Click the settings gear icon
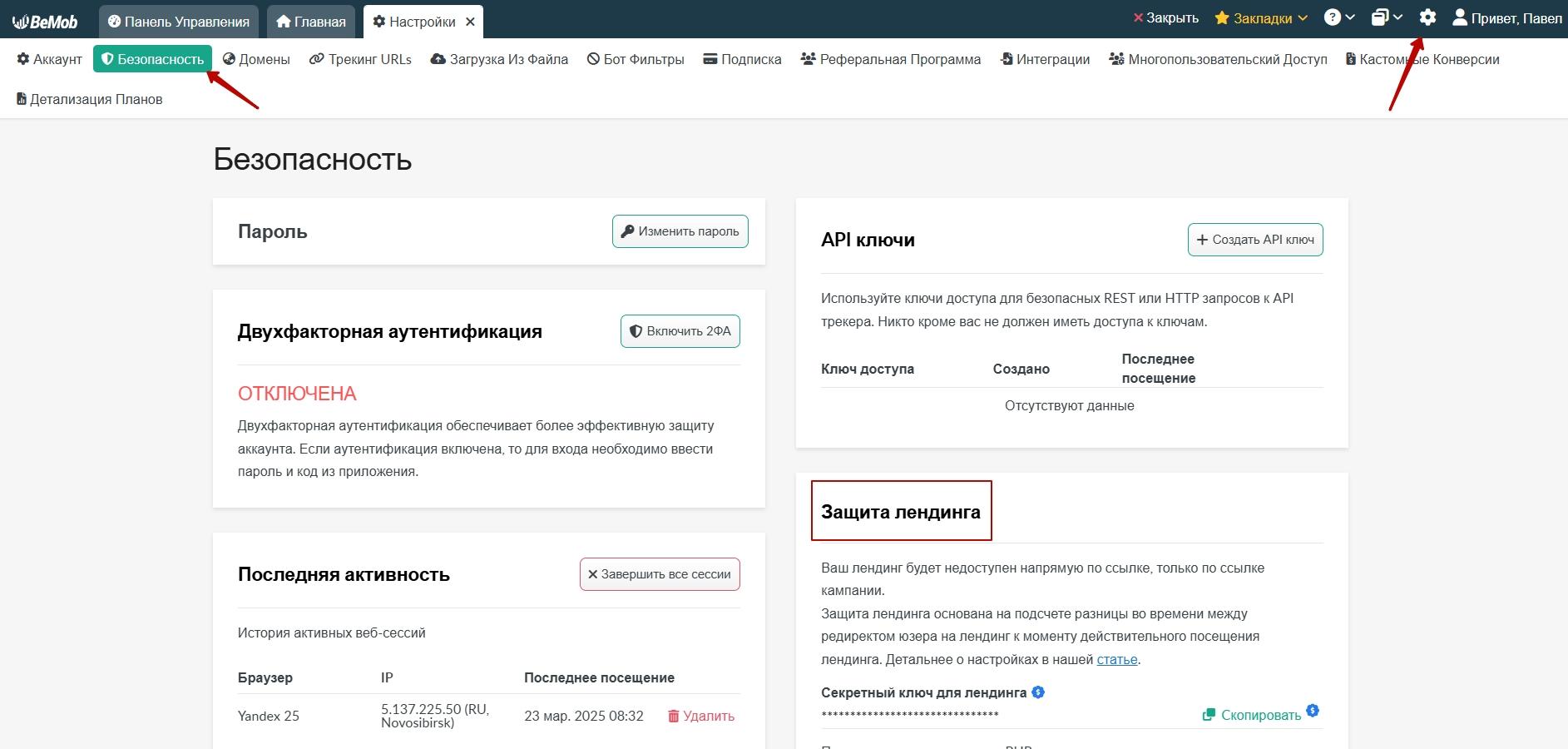Image resolution: width=1568 pixels, height=749 pixels. pos(1427,17)
